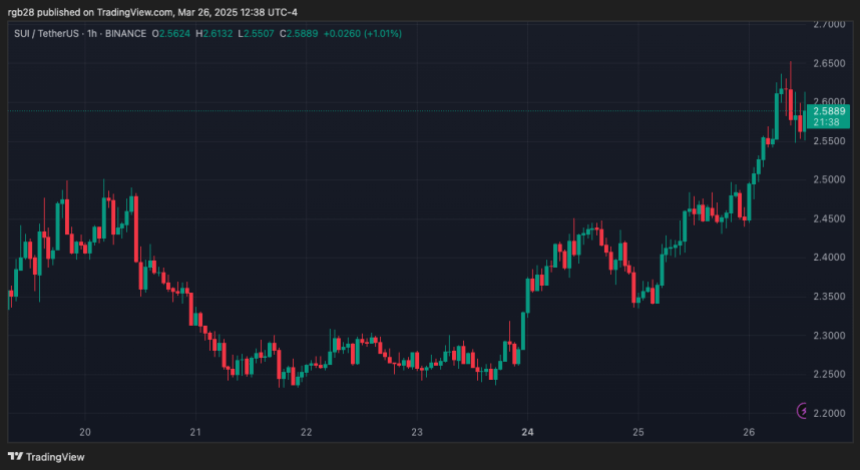
Task: Click the 1h interval in chart legend
Action: pos(95,33)
